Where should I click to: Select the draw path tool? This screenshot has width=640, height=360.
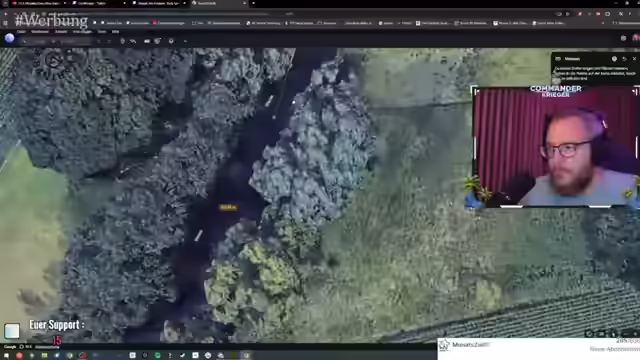point(133,41)
